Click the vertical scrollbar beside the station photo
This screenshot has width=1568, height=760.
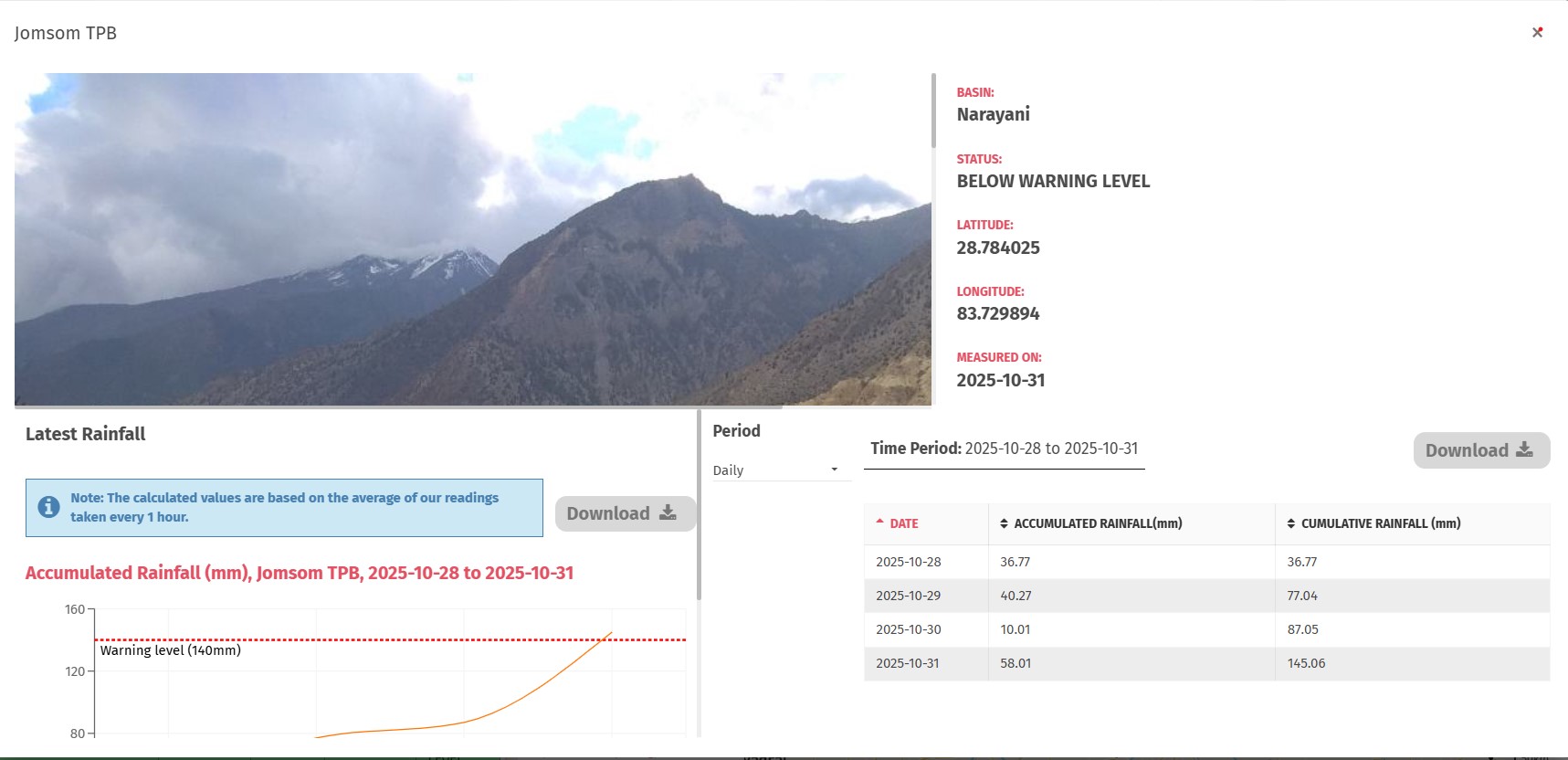933,111
